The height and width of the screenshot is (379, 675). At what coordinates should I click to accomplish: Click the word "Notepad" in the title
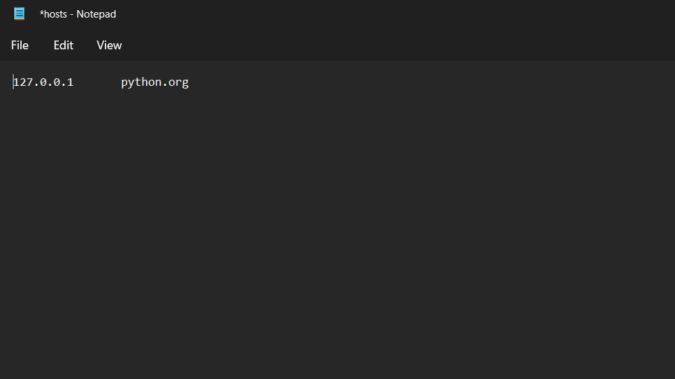96,14
